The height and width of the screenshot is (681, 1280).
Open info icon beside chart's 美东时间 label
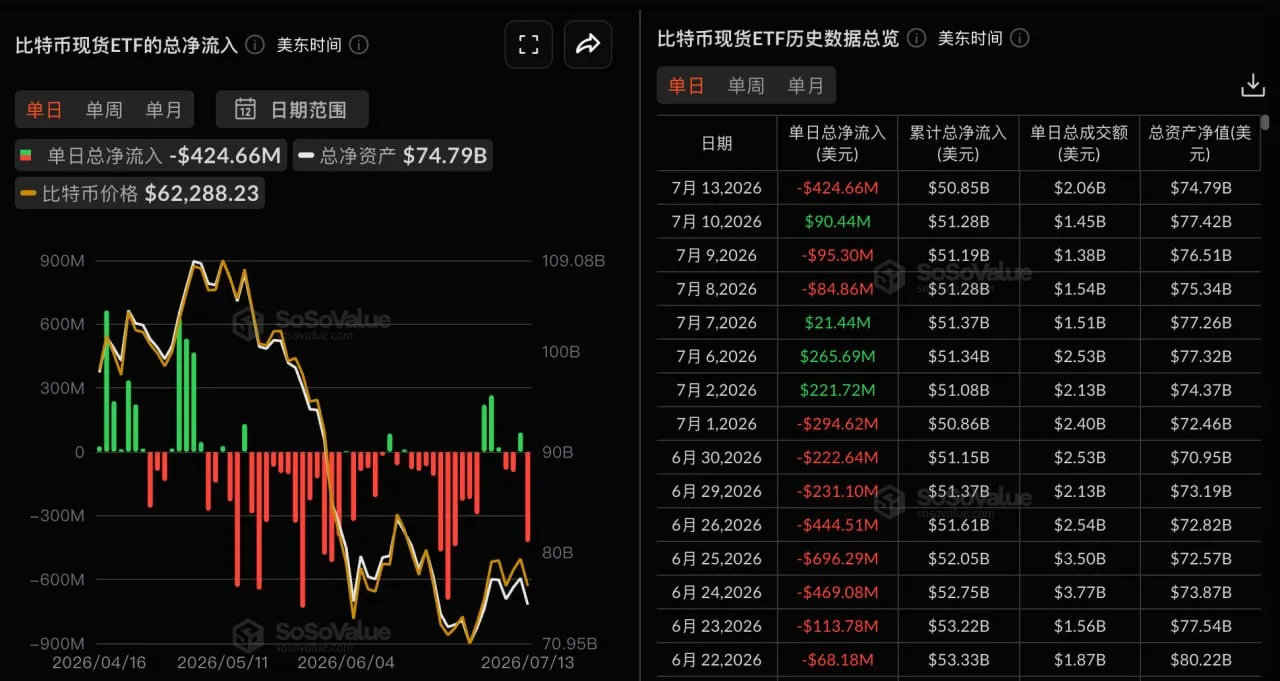pyautogui.click(x=359, y=45)
